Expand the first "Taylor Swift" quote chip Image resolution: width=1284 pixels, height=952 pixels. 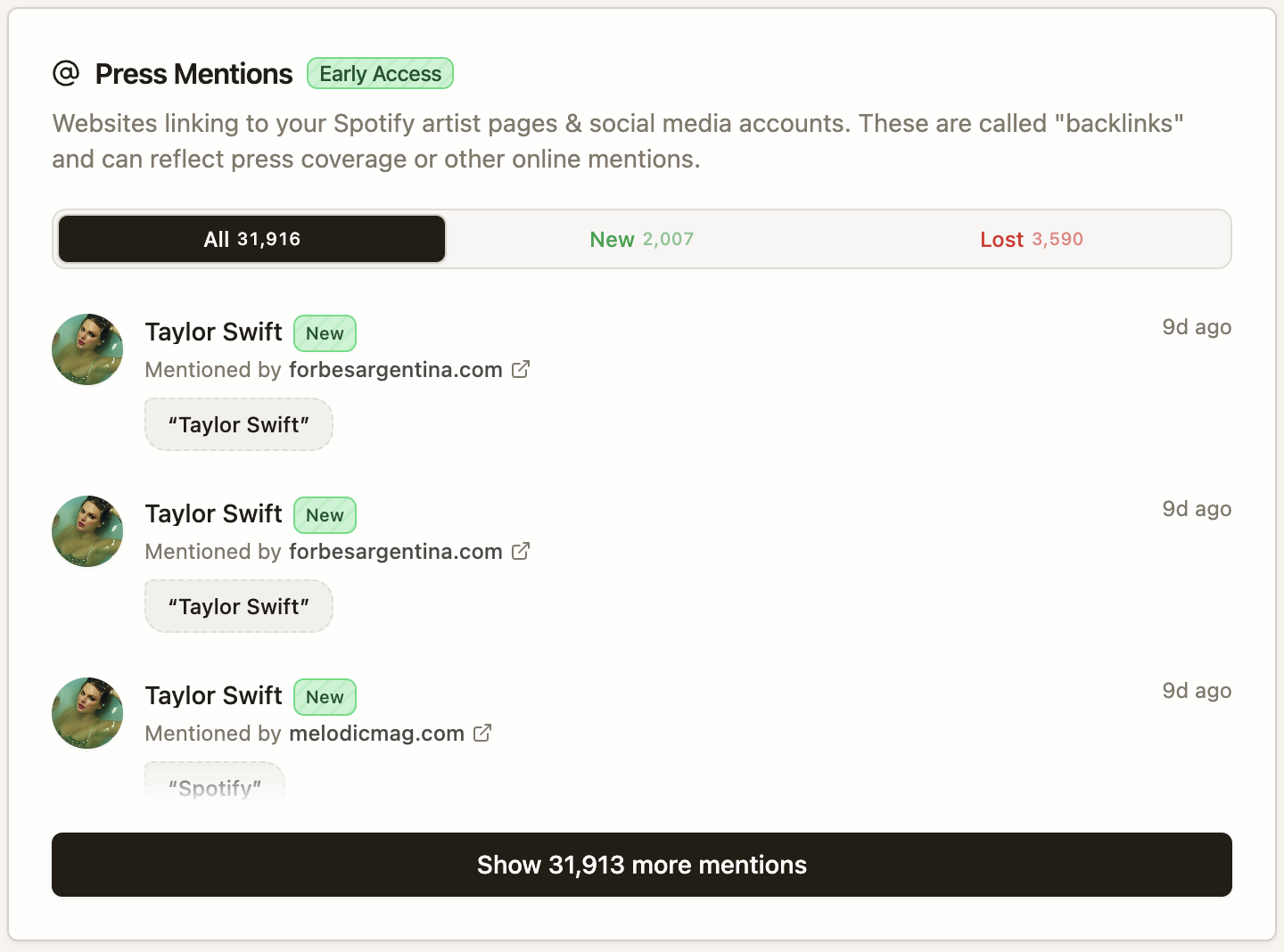238,424
